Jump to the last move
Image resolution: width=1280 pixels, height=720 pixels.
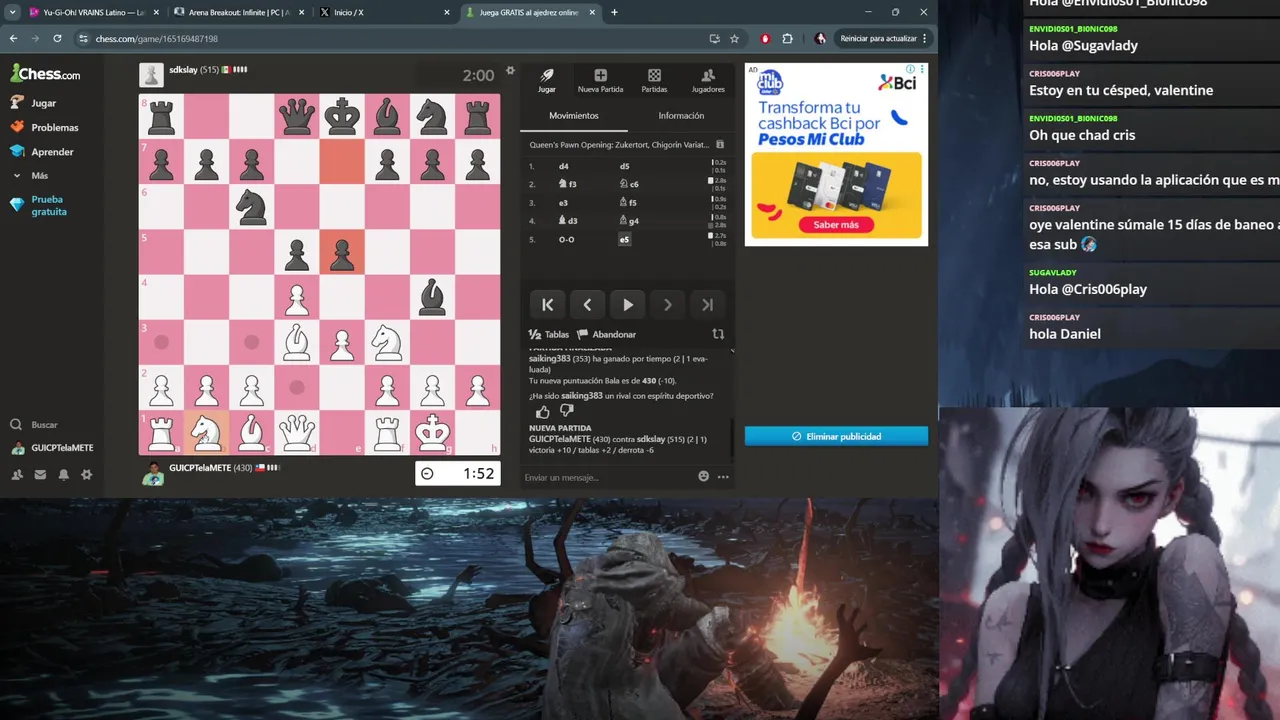(708, 305)
